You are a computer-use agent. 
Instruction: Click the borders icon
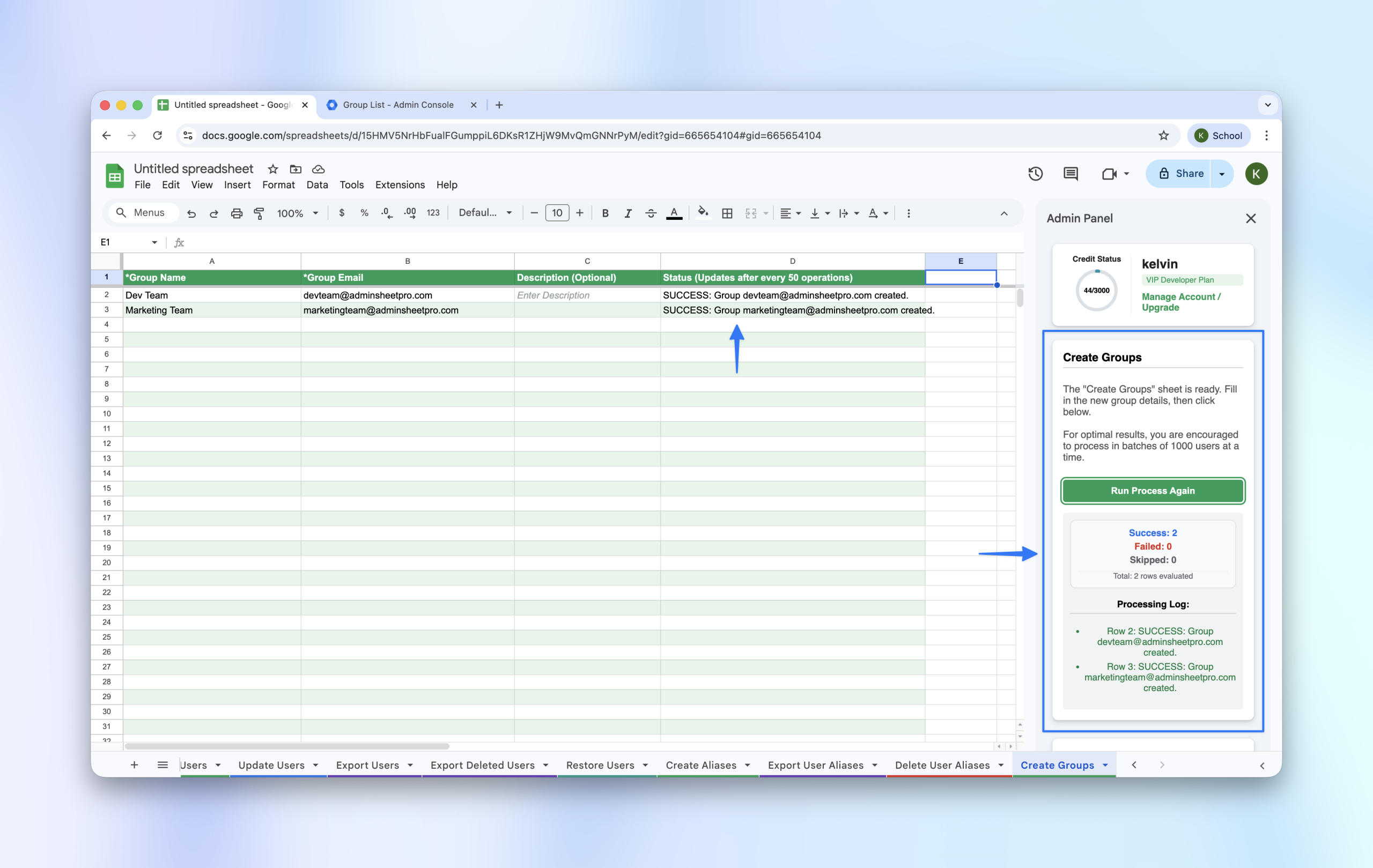[727, 213]
